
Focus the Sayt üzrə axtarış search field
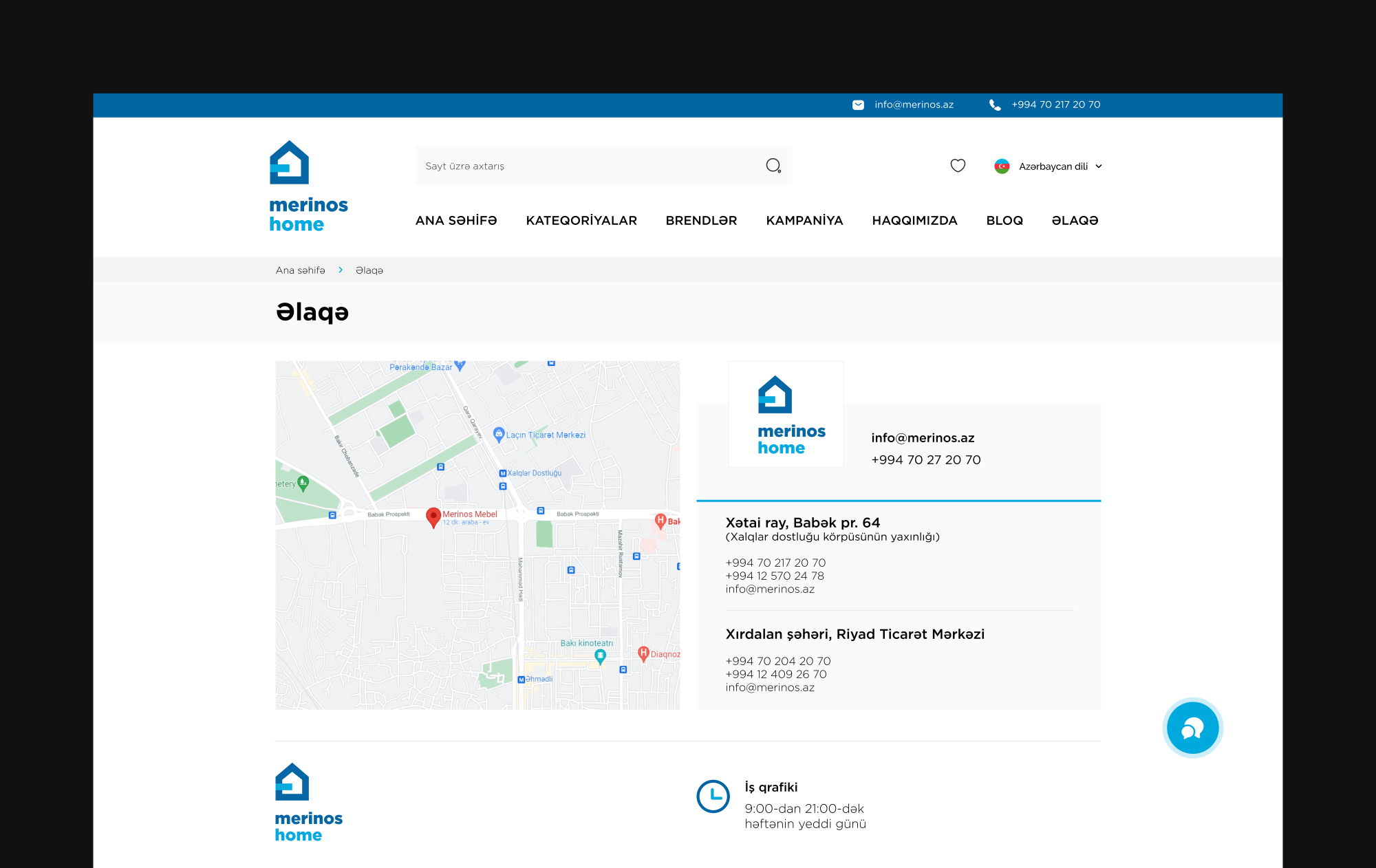[603, 166]
